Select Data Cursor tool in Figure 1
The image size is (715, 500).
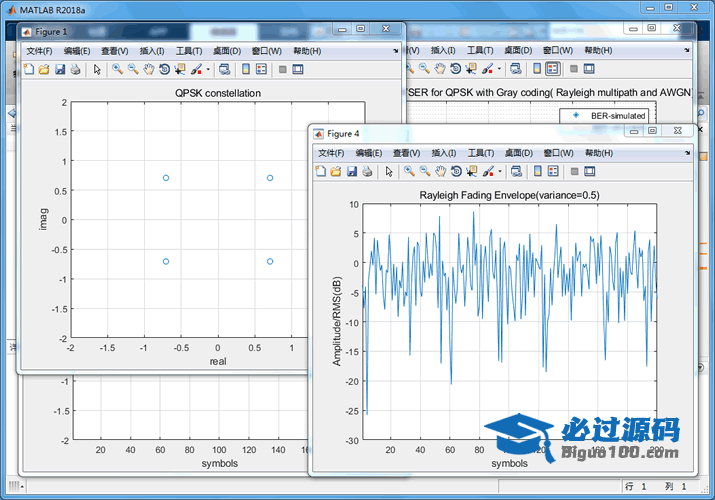(x=180, y=69)
